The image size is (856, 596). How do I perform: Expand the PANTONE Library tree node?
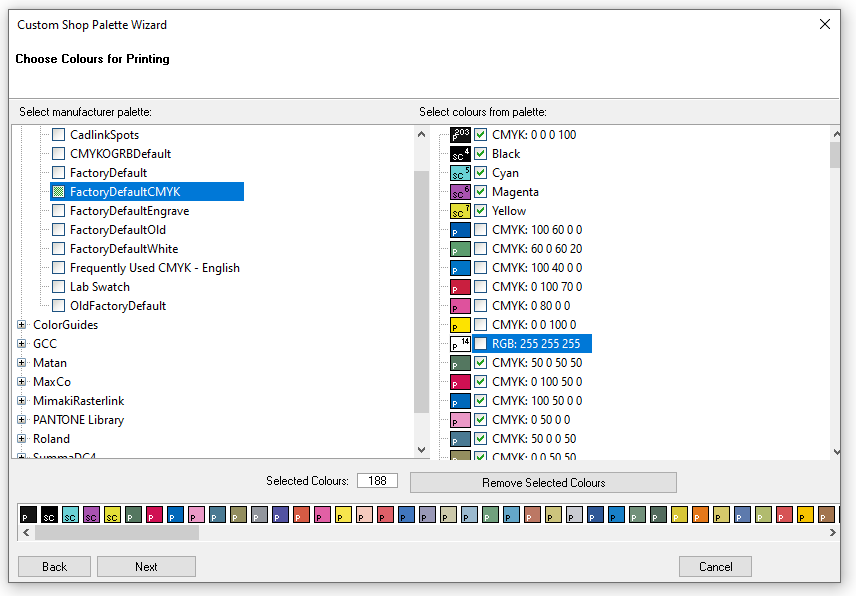[21, 420]
